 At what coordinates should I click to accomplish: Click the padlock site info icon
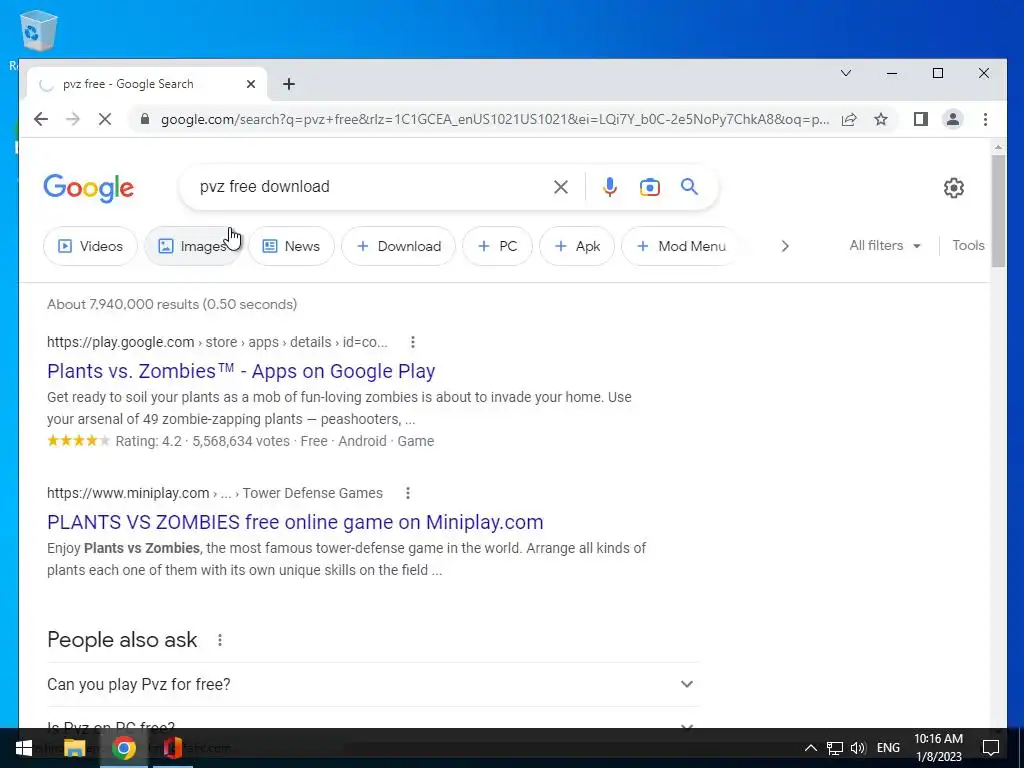145,119
